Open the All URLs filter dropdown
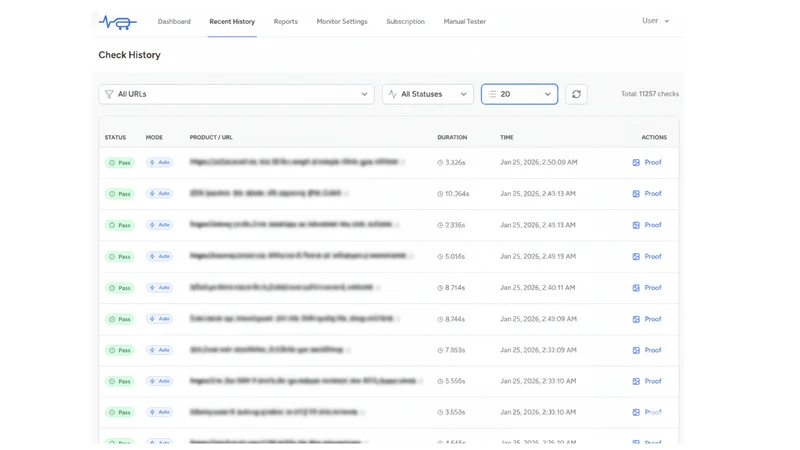 click(x=237, y=94)
